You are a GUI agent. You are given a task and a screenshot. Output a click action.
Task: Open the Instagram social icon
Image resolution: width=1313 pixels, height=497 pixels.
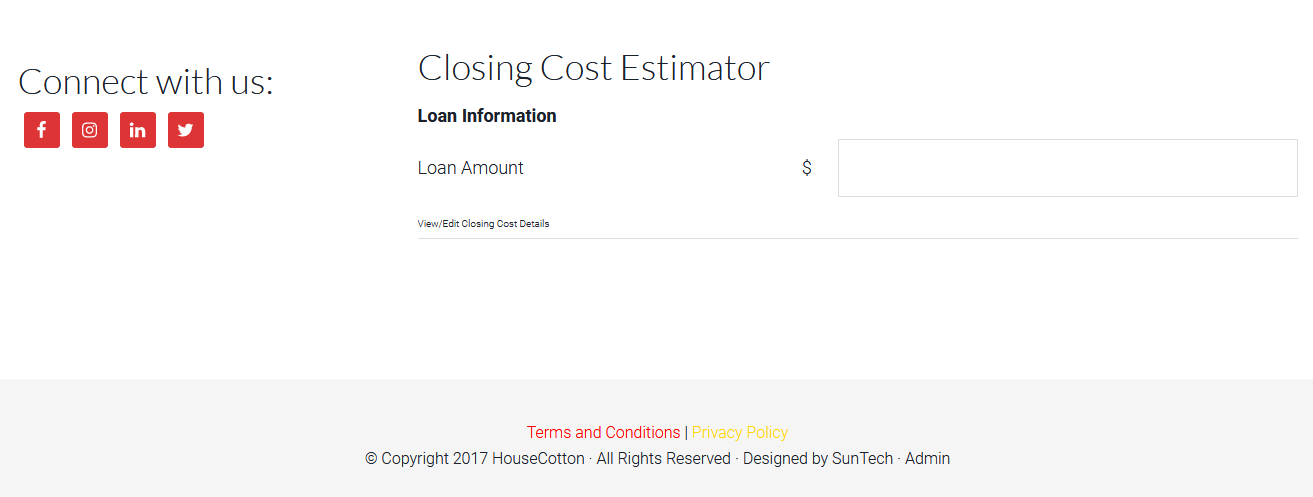pyautogui.click(x=90, y=130)
